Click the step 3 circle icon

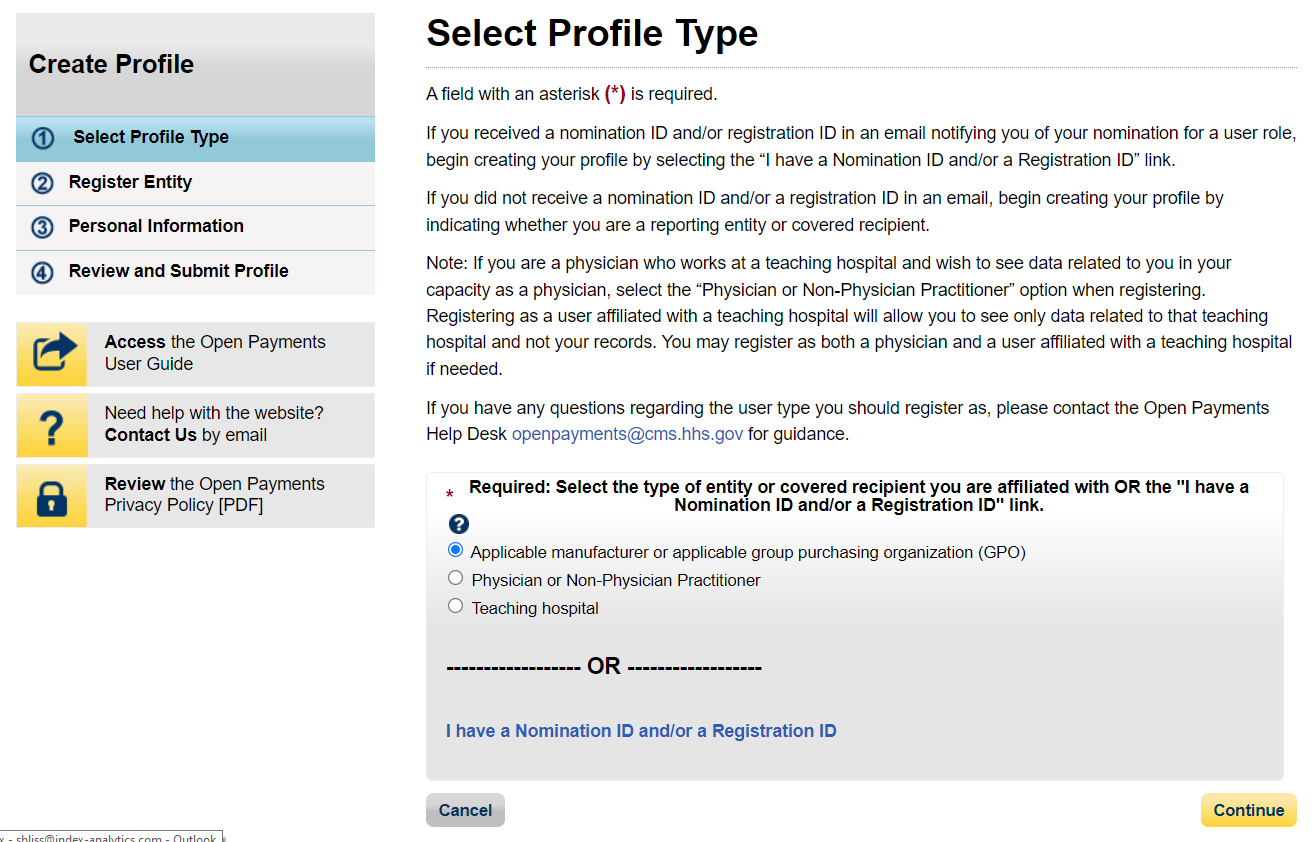point(42,227)
